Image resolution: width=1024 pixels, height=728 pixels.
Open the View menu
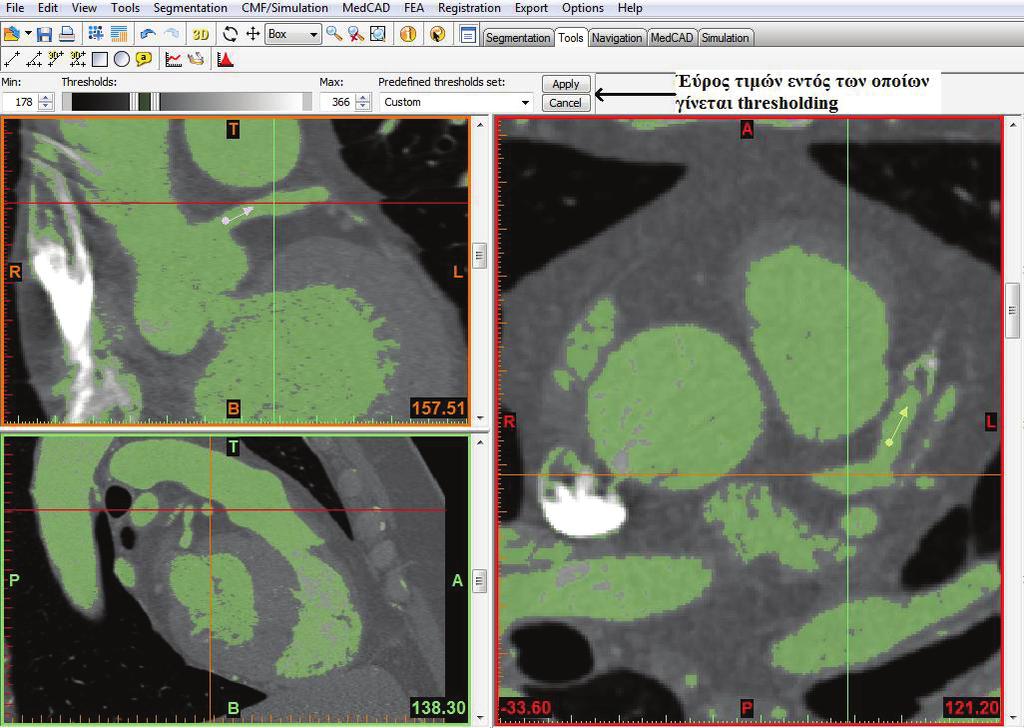84,8
